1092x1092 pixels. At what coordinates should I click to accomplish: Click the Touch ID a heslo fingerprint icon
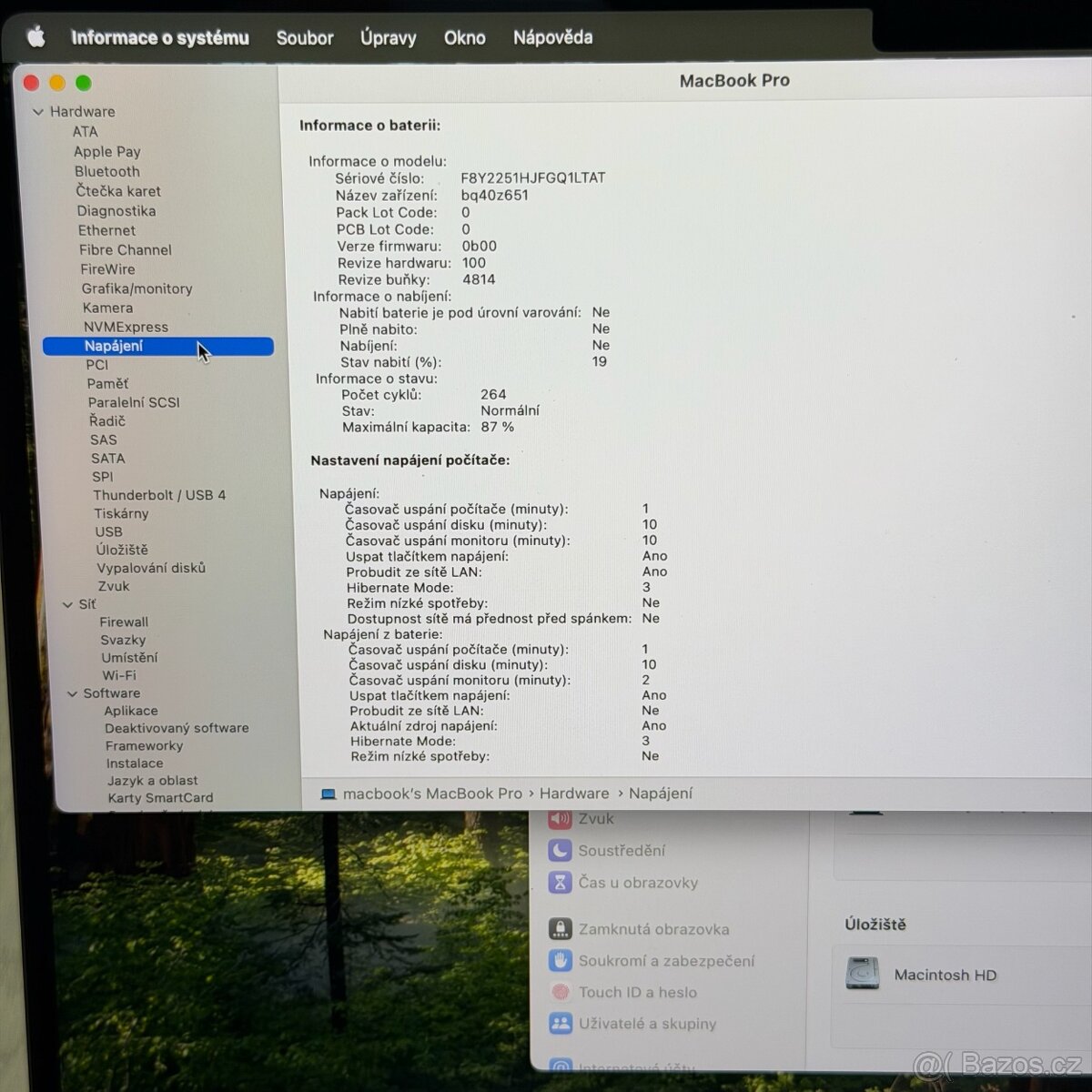click(560, 992)
